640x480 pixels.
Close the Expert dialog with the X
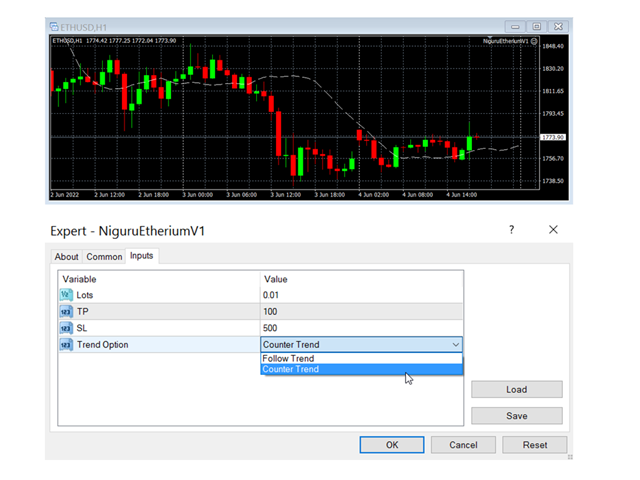(x=553, y=229)
